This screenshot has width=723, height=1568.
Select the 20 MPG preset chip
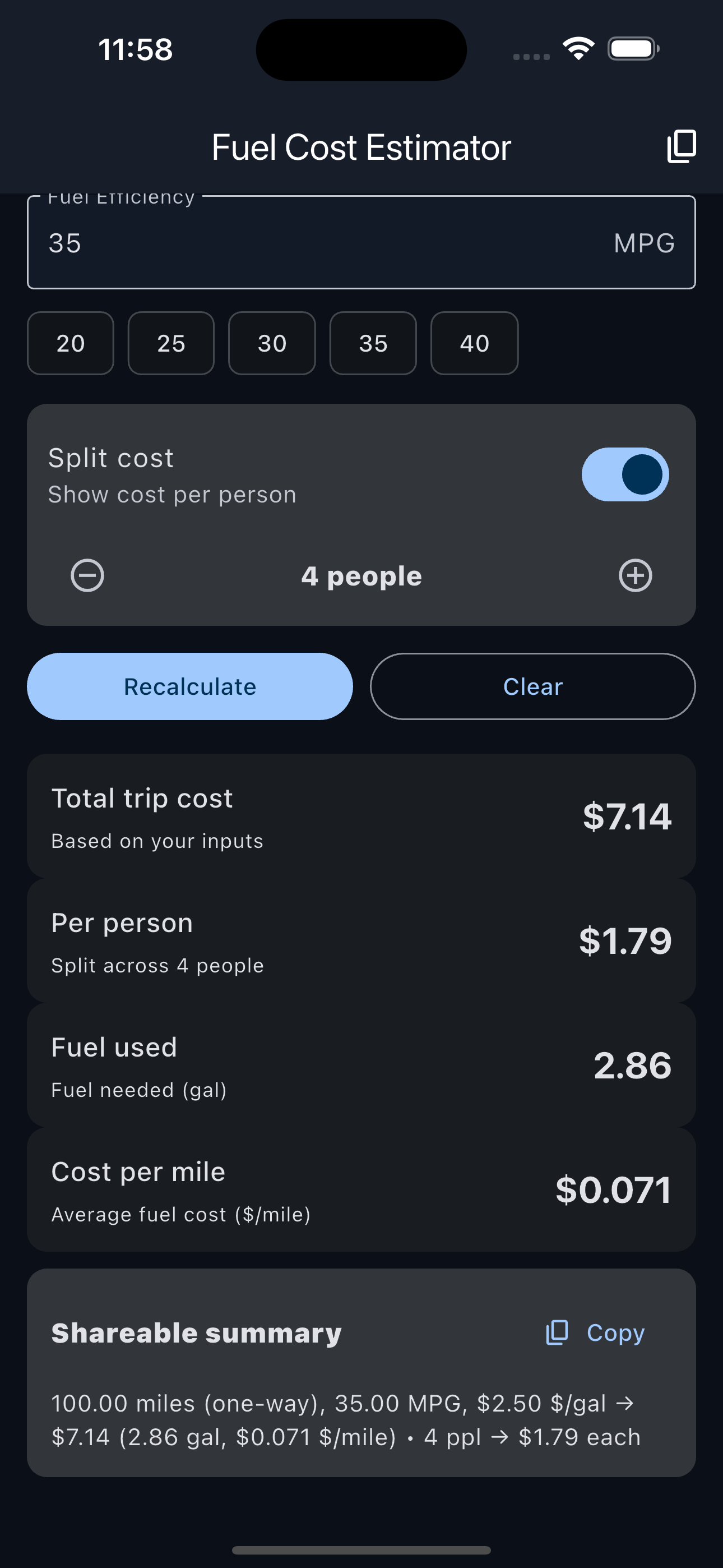[71, 343]
